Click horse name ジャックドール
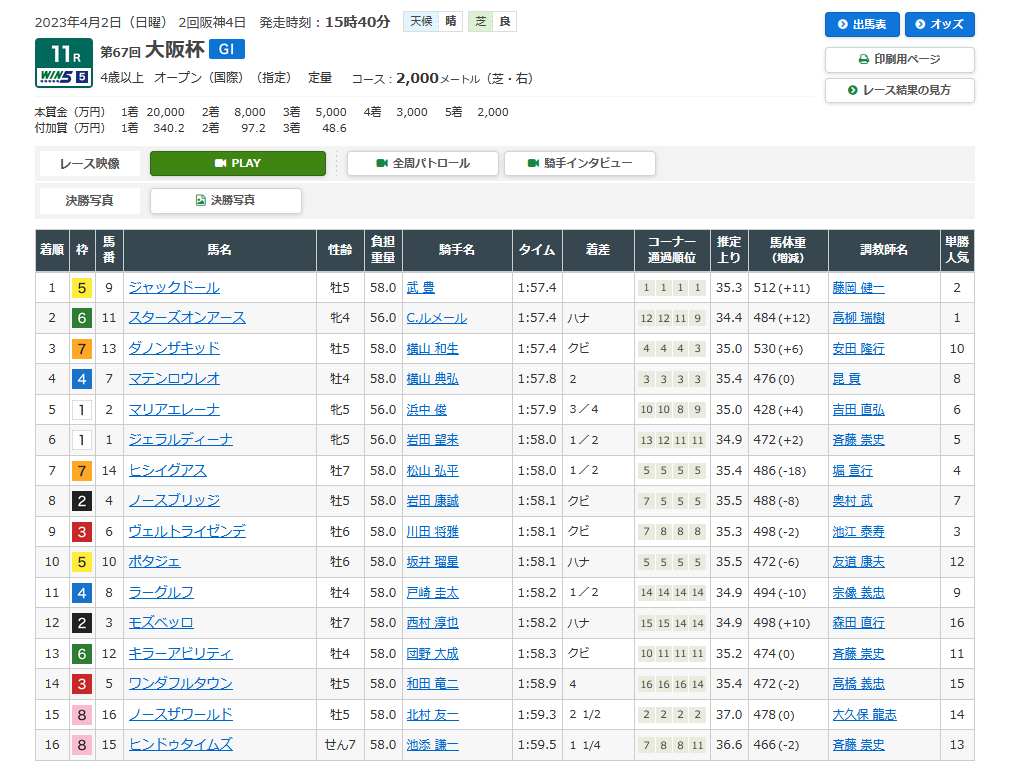Screen dimensions: 1010x775 pos(174,287)
